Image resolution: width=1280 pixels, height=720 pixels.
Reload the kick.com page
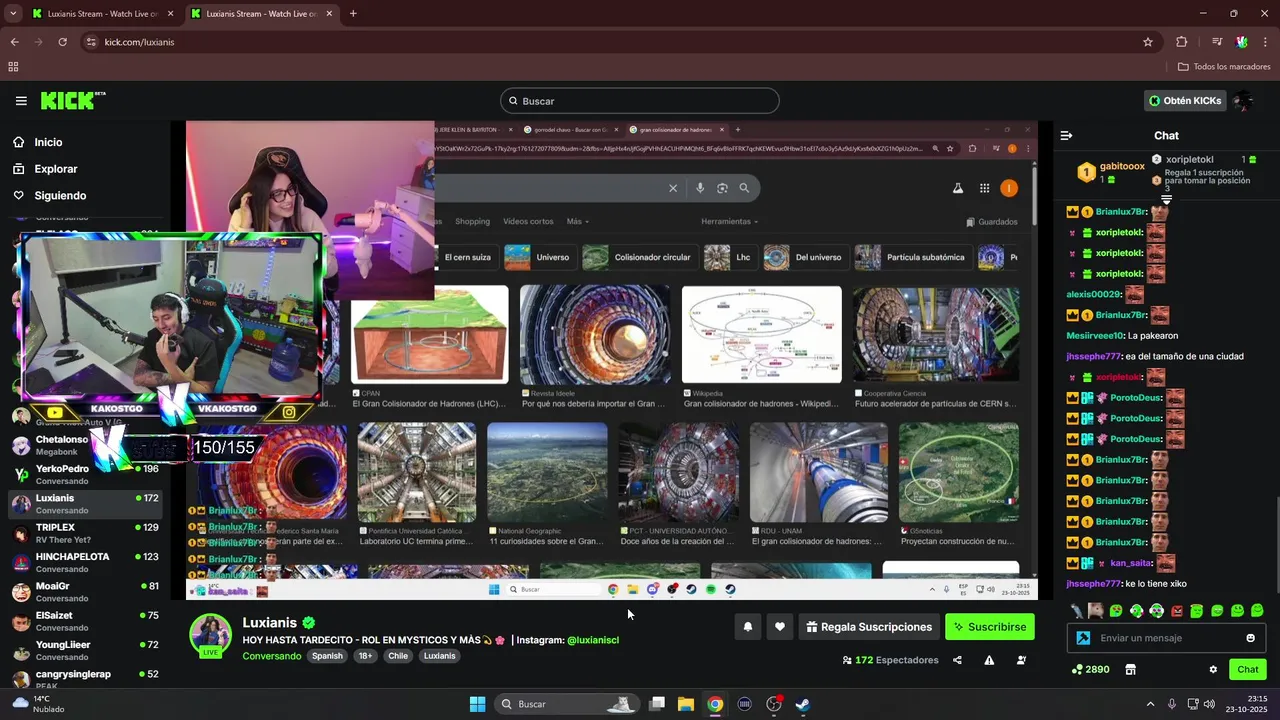click(x=62, y=42)
